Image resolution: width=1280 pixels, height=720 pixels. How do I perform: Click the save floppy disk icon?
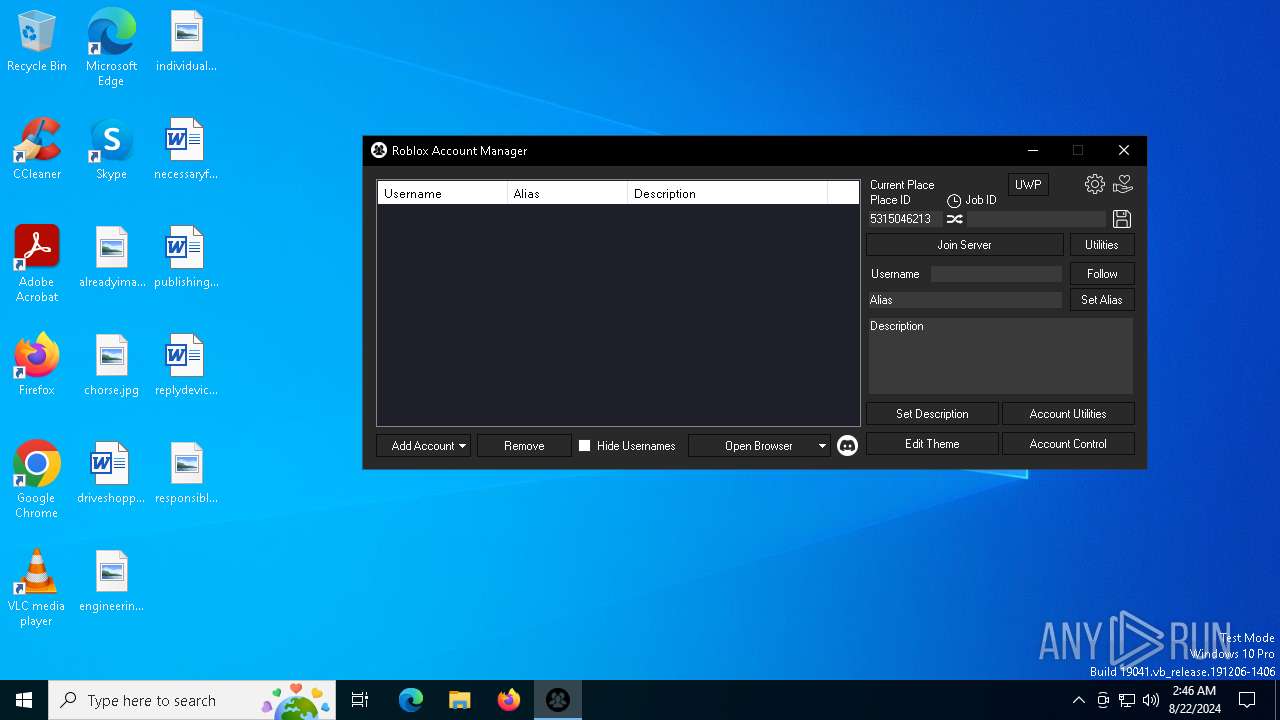(1122, 219)
